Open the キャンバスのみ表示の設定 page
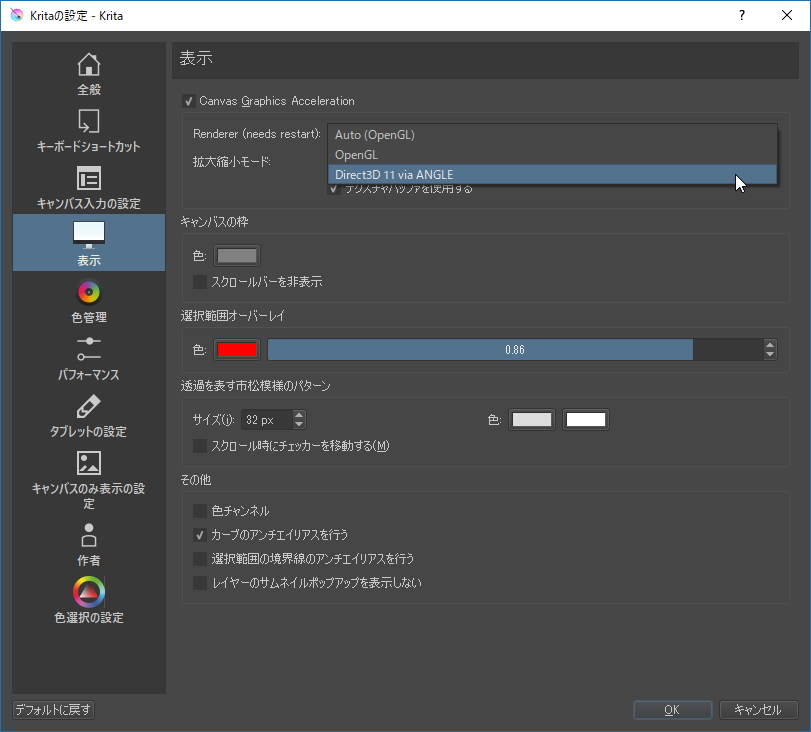 tap(89, 479)
